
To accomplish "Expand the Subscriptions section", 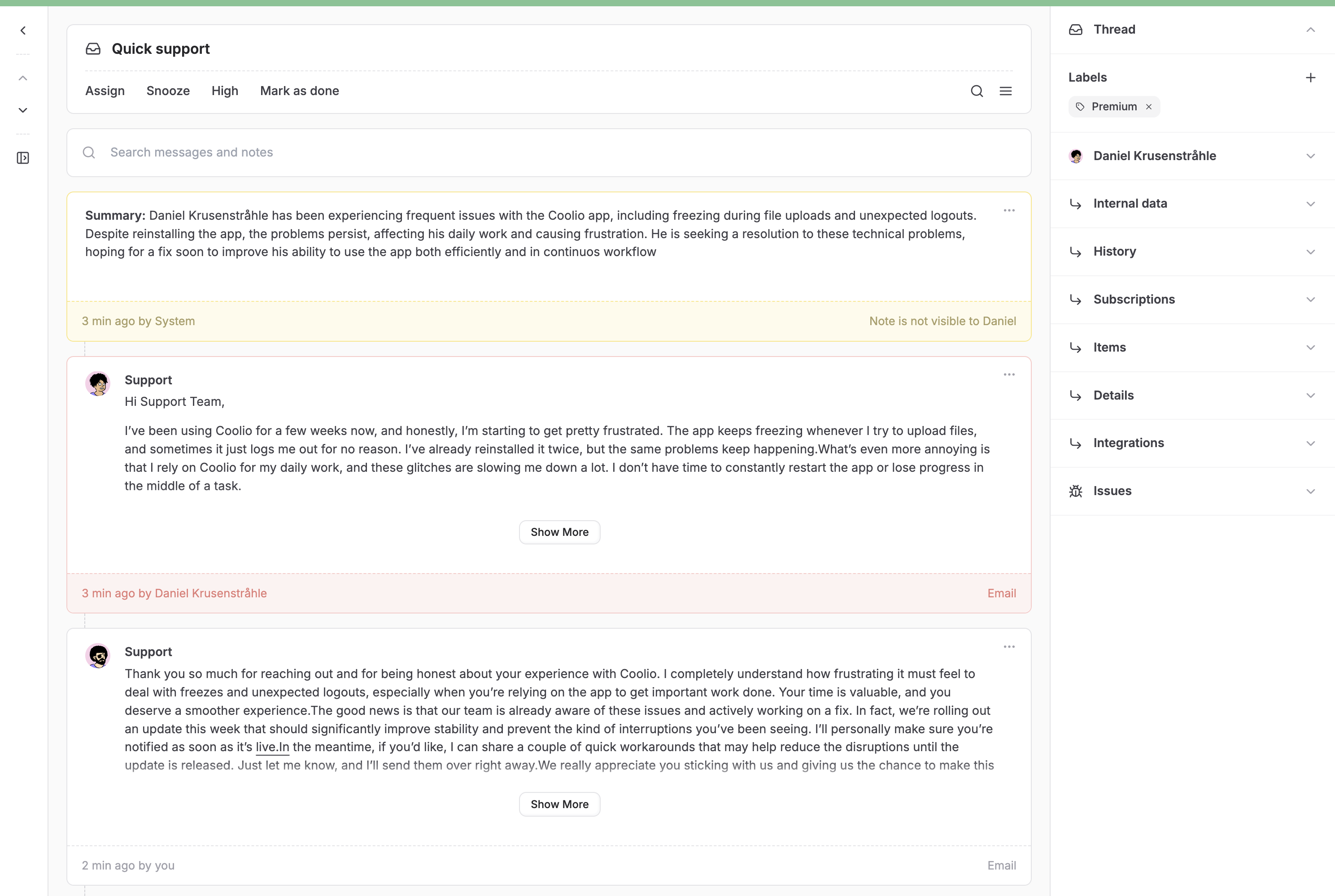I will (x=1310, y=300).
